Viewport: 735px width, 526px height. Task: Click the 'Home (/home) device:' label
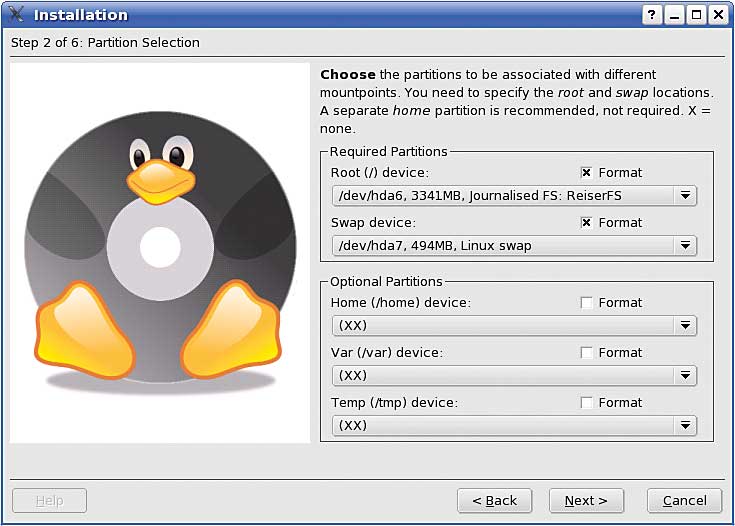coord(401,303)
